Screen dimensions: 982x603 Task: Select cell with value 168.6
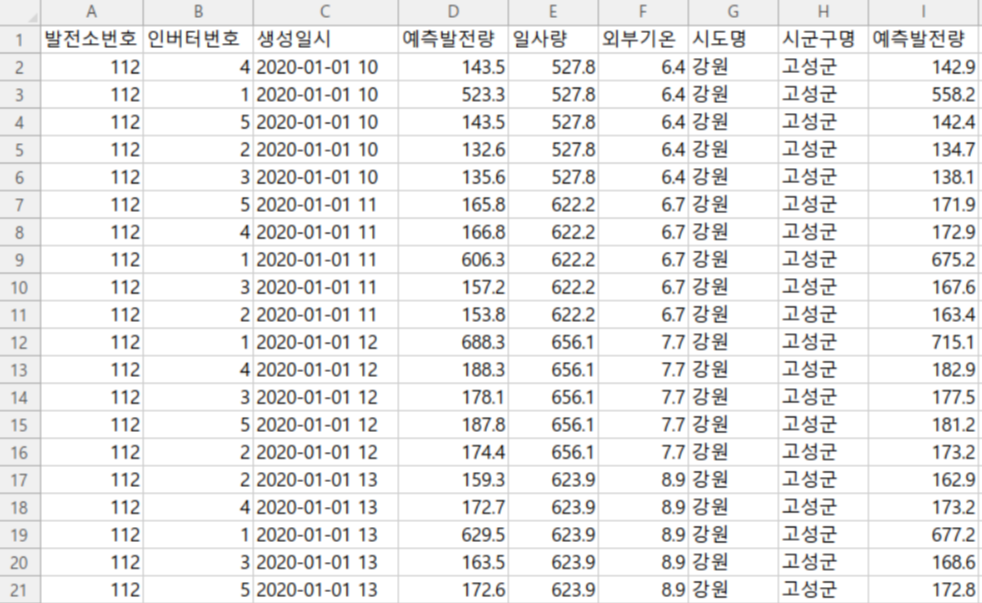925,563
